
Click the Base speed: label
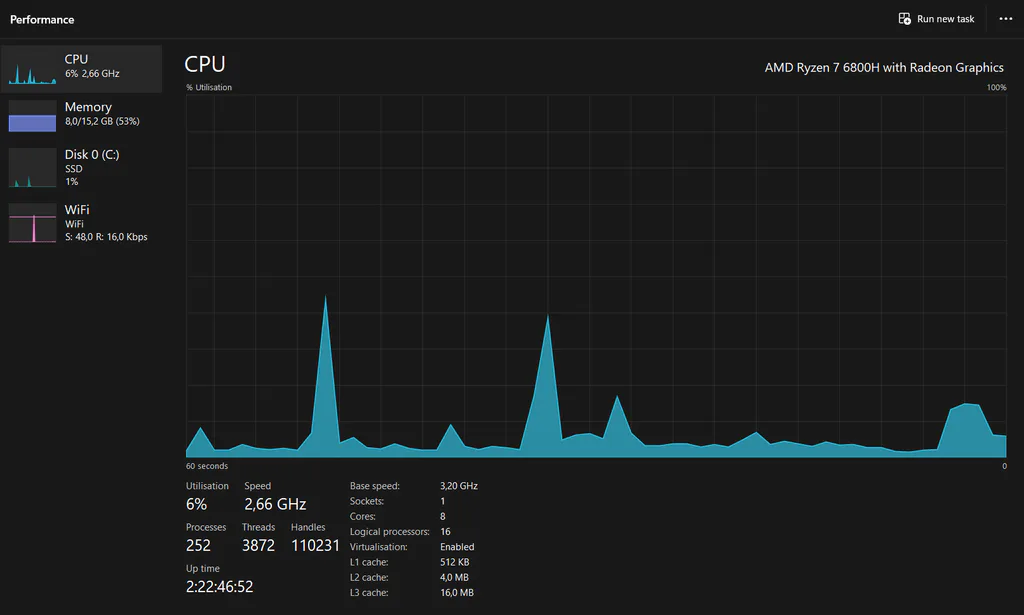click(x=375, y=486)
